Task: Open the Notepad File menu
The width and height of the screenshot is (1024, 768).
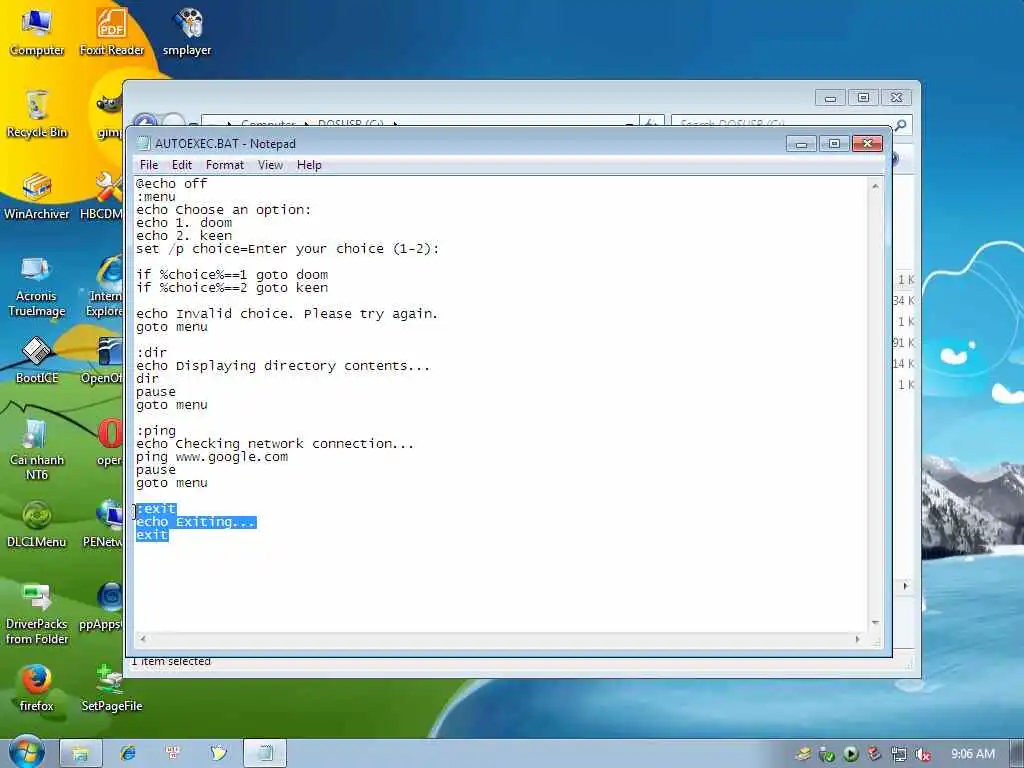Action: 149,165
